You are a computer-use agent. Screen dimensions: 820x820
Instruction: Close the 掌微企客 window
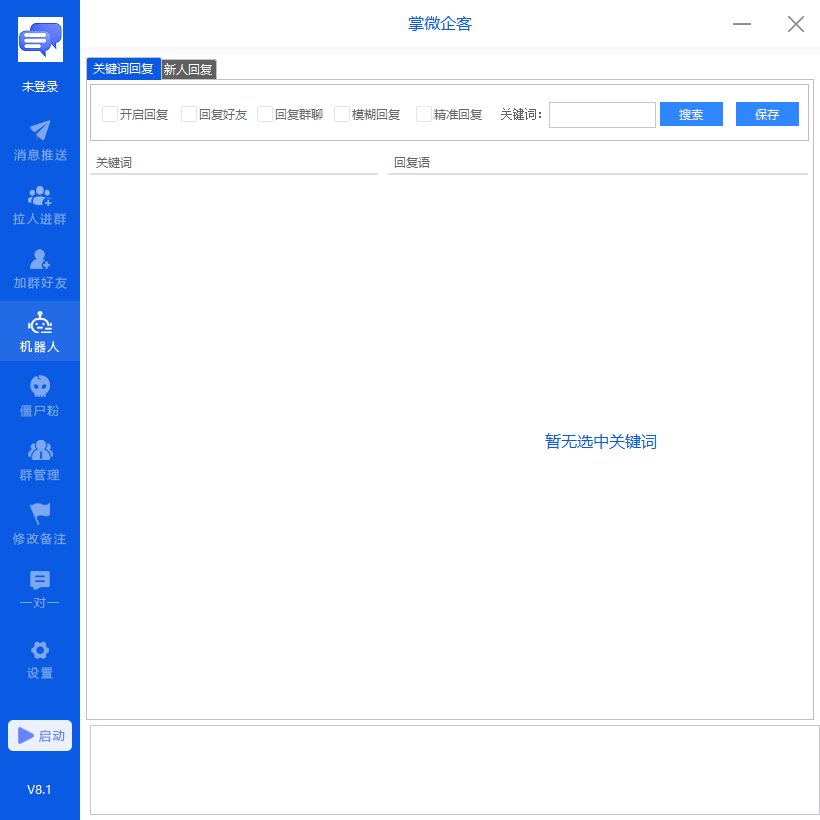point(796,24)
